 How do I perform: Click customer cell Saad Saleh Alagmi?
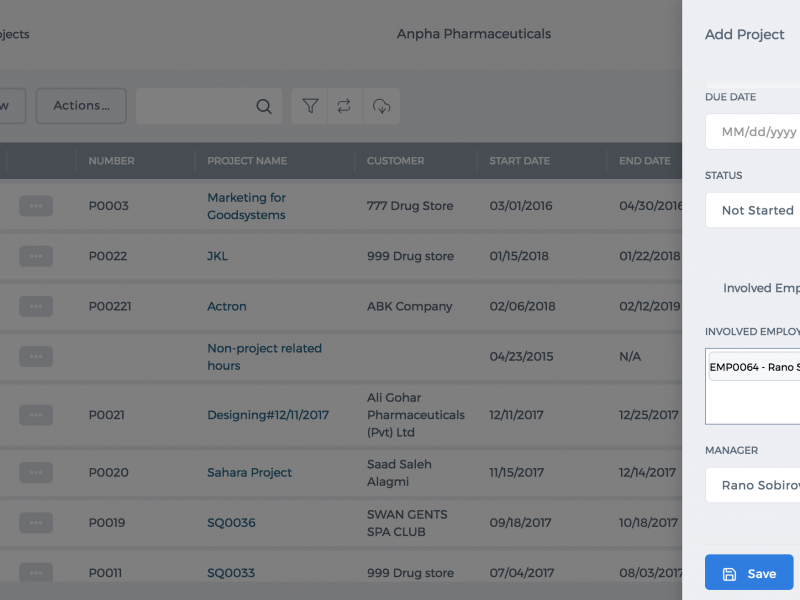pos(399,472)
